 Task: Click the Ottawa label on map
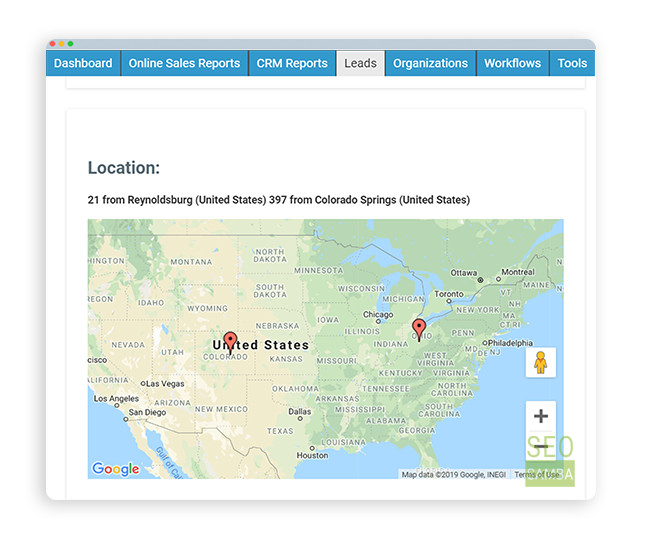[x=464, y=273]
